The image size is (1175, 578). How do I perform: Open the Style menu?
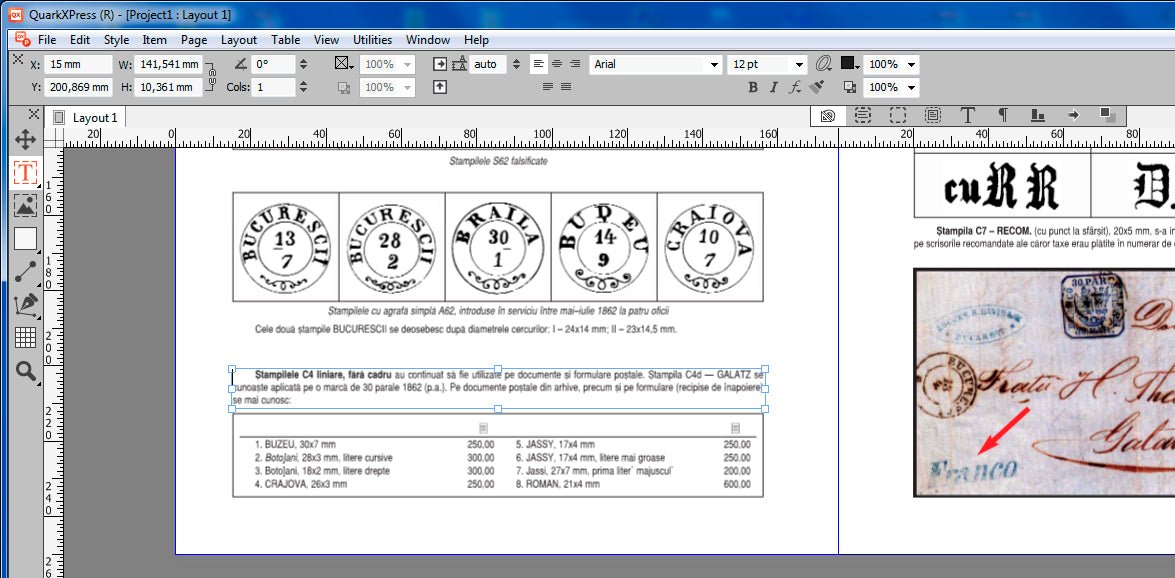pyautogui.click(x=116, y=40)
